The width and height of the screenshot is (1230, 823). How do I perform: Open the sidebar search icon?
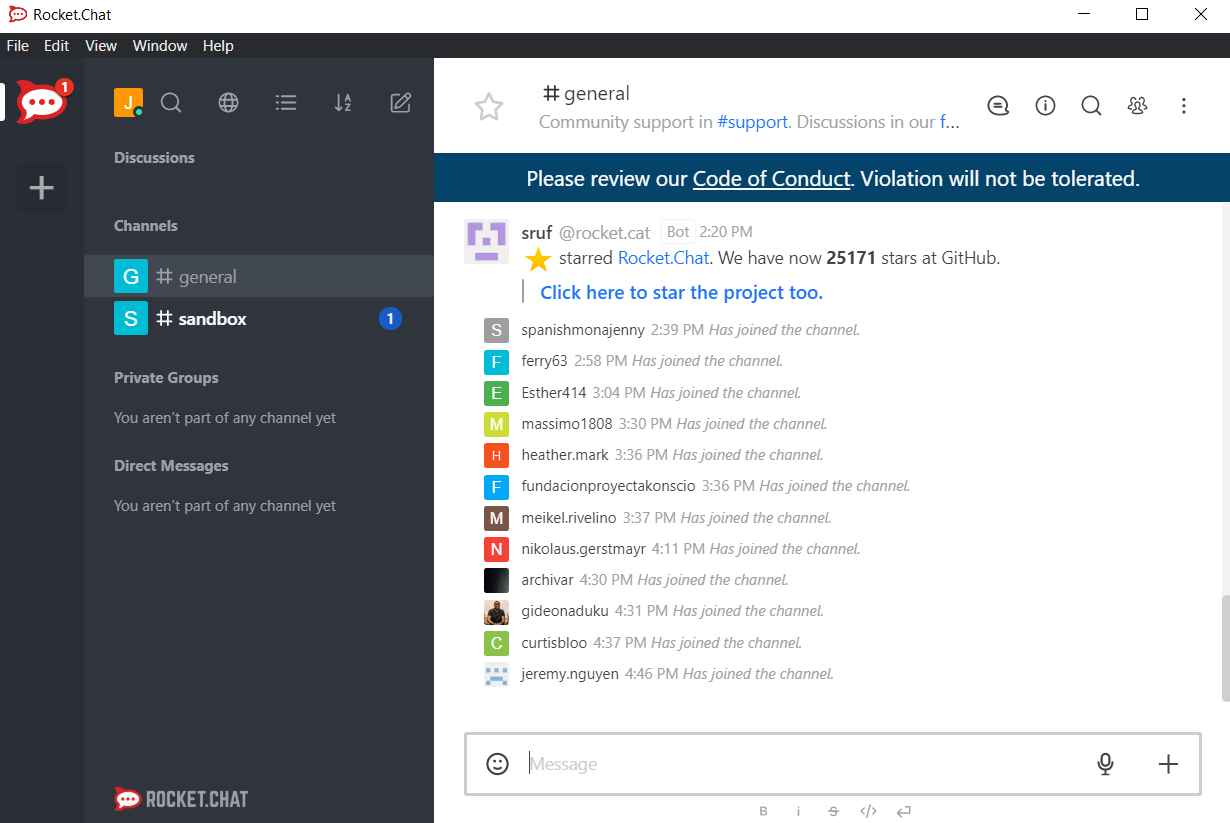click(x=171, y=103)
